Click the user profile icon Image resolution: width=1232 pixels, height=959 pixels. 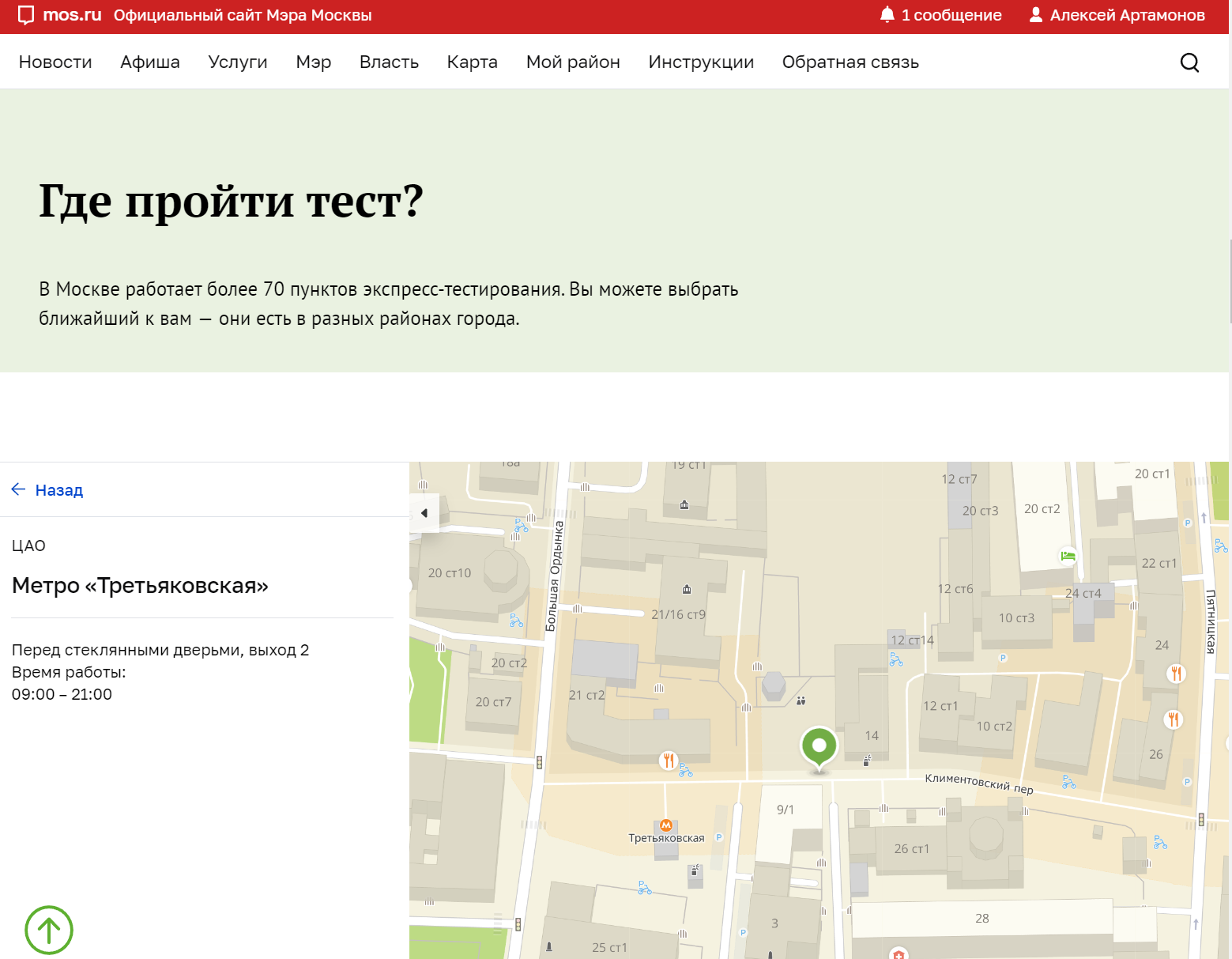pos(1035,15)
